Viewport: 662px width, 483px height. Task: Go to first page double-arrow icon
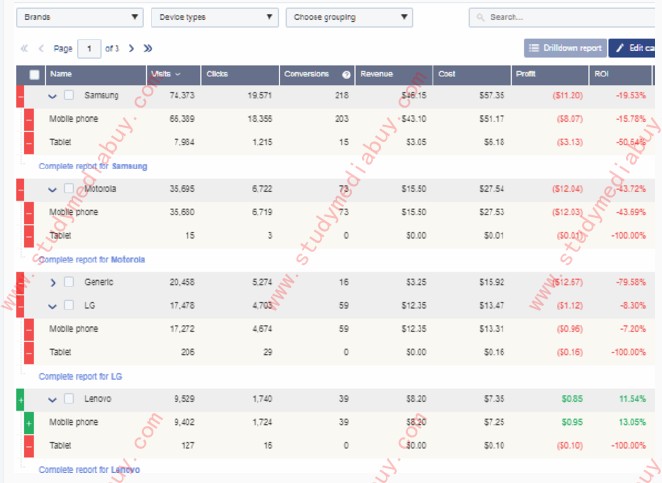24,49
